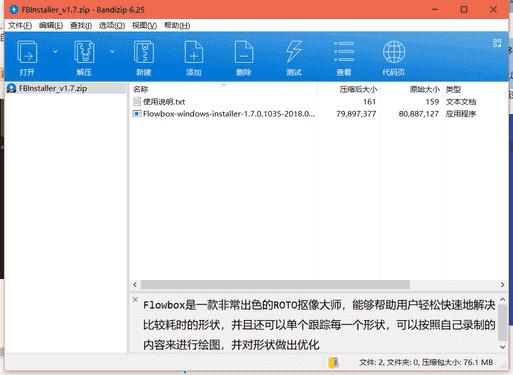
Task: Click the horizontal scrollbar right arrow
Action: point(502,285)
